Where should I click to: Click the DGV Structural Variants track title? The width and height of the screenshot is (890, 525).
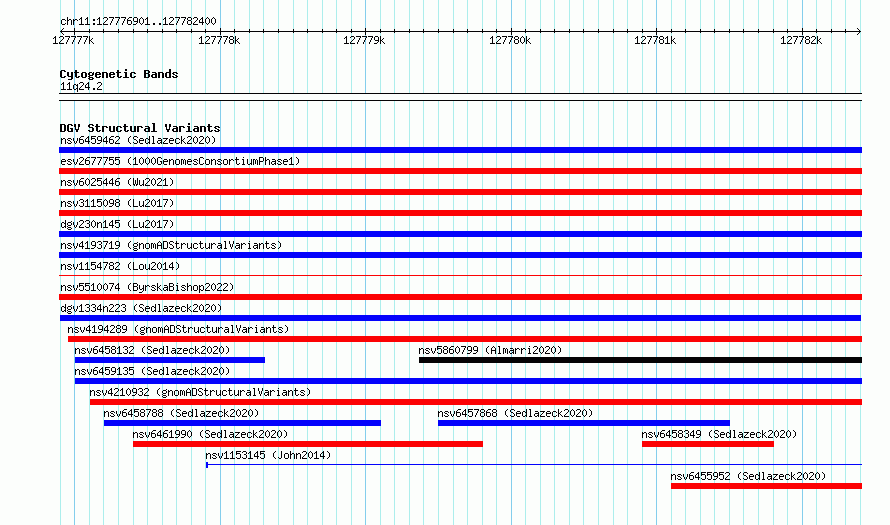[x=140, y=128]
